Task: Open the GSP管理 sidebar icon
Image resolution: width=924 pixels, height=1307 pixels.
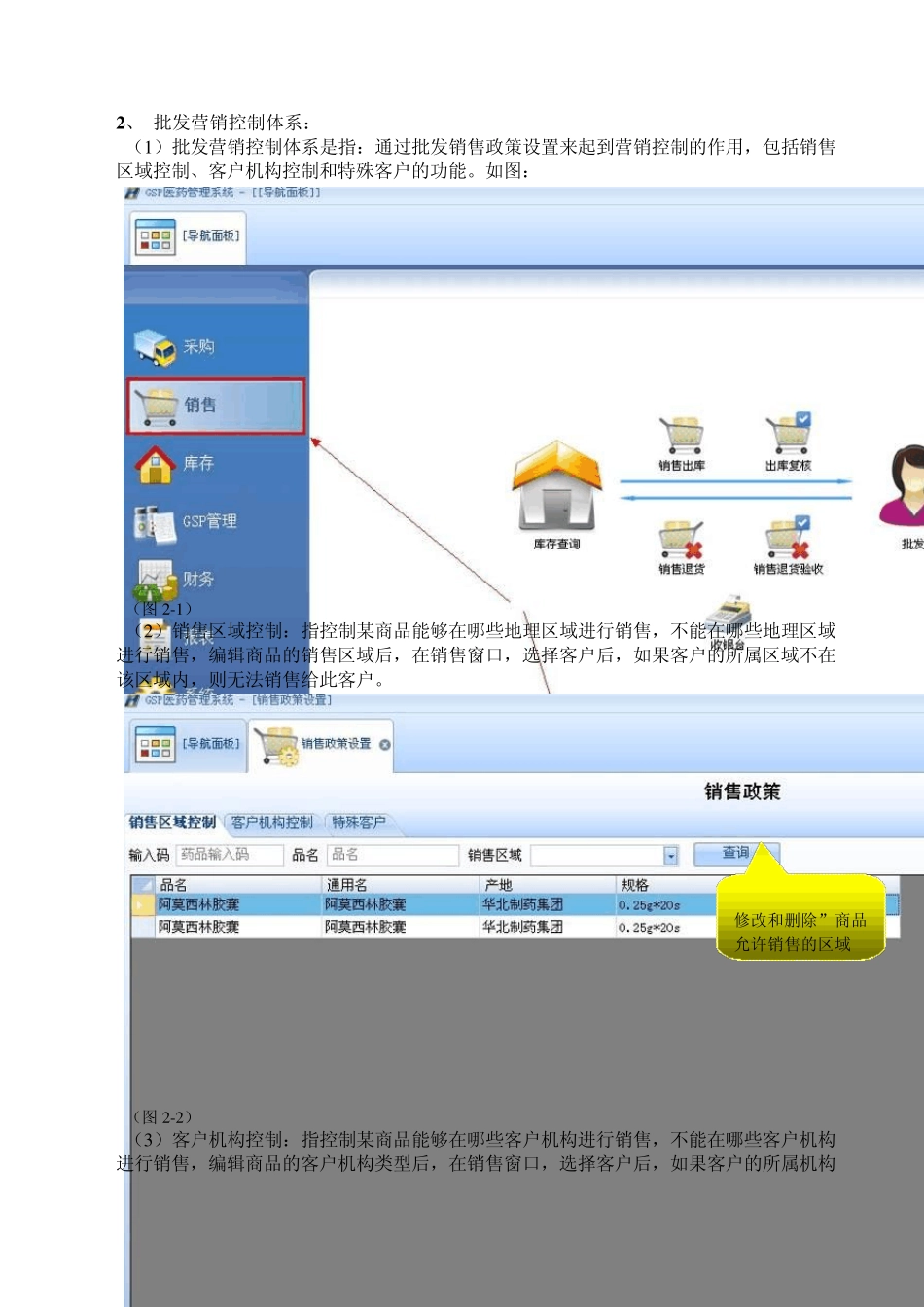Action: pos(155,522)
